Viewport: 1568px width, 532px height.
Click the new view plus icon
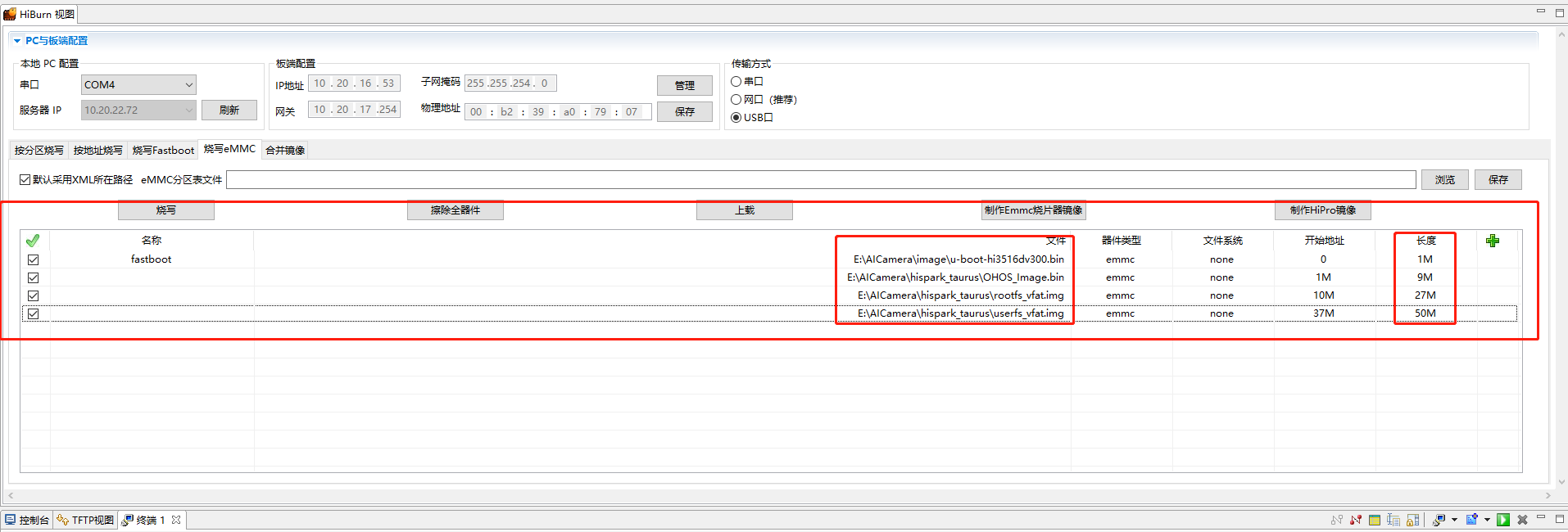pos(1472,520)
